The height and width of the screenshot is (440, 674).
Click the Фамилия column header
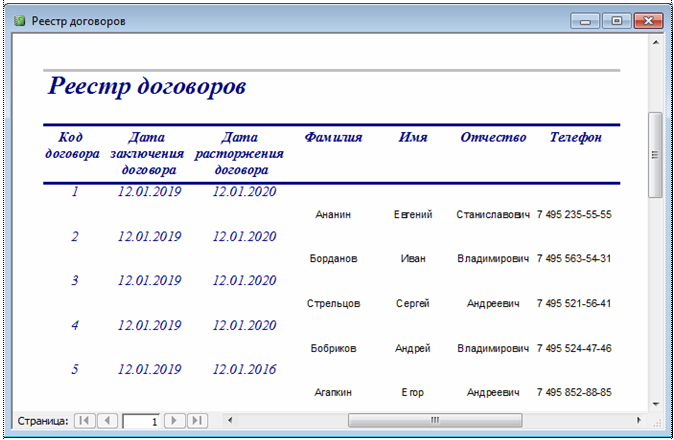point(333,138)
